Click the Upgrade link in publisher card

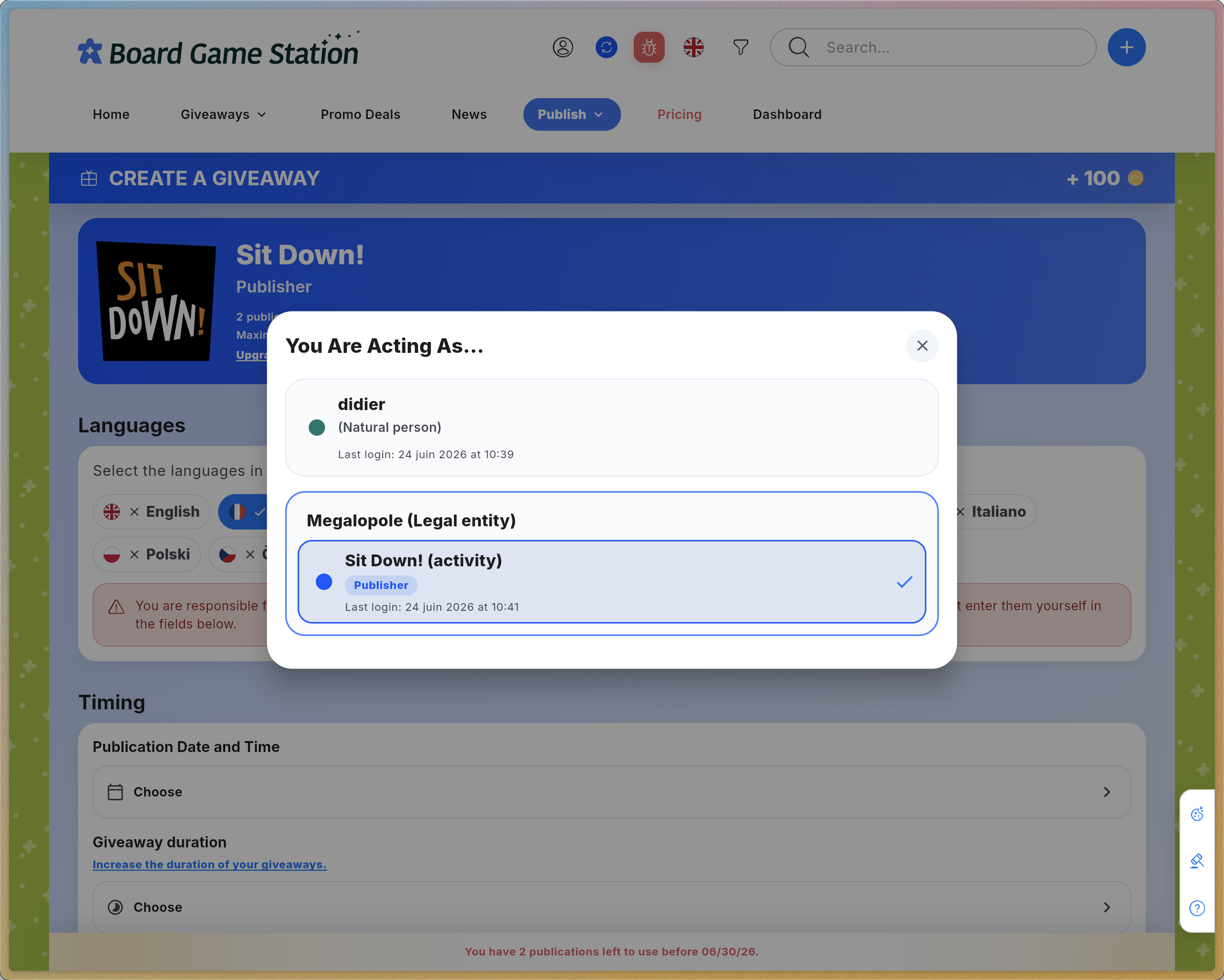[x=252, y=355]
